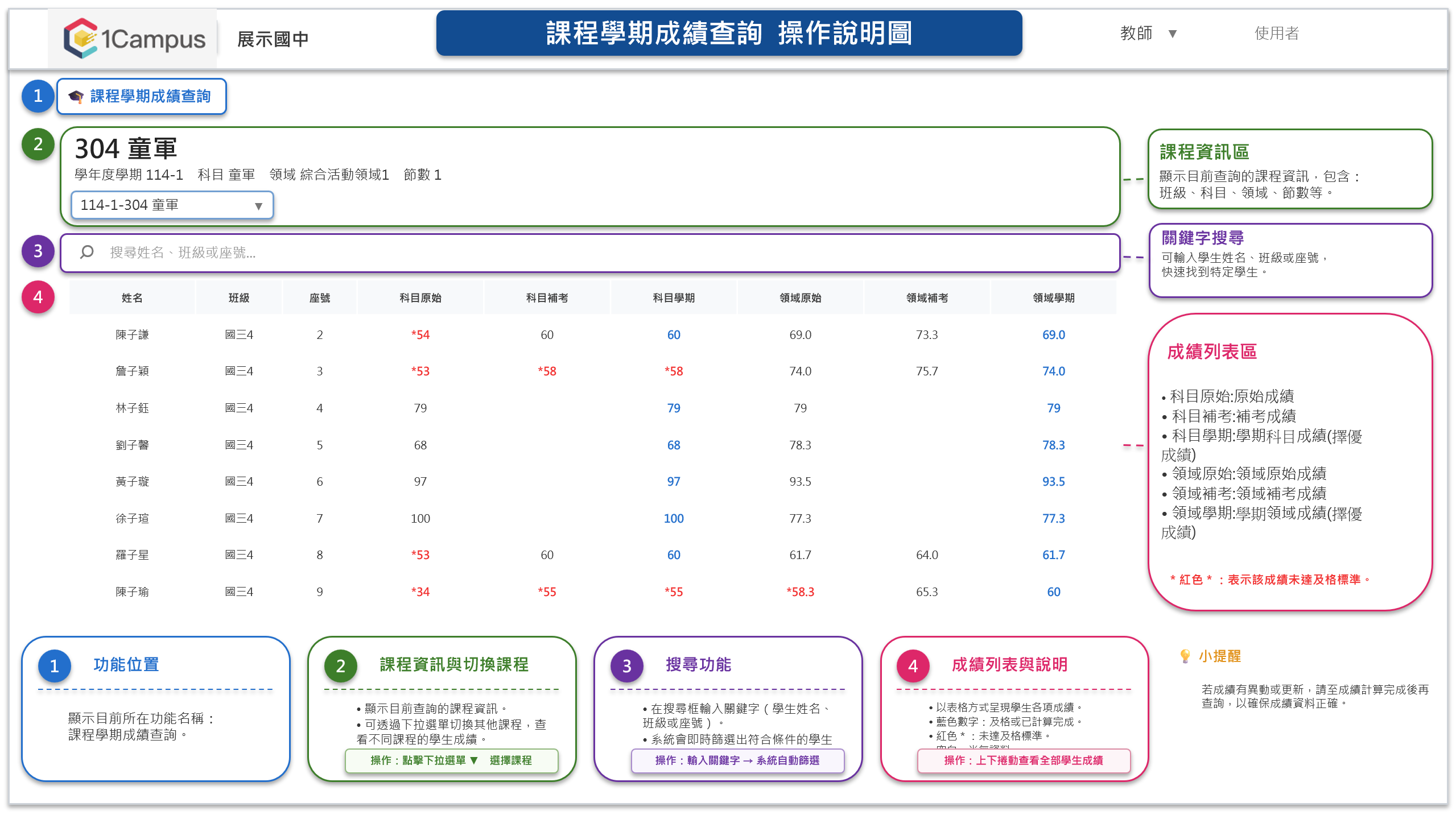This screenshot has width=1456, height=819.
Task: Click the 科目原始 column header
Action: 420,297
